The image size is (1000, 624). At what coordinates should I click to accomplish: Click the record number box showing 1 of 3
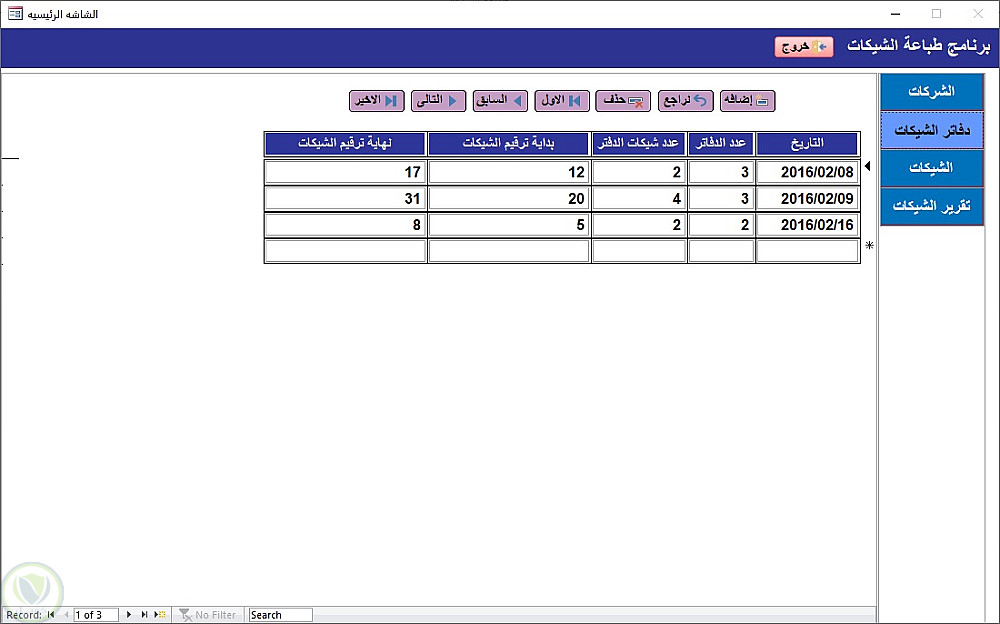[x=96, y=615]
